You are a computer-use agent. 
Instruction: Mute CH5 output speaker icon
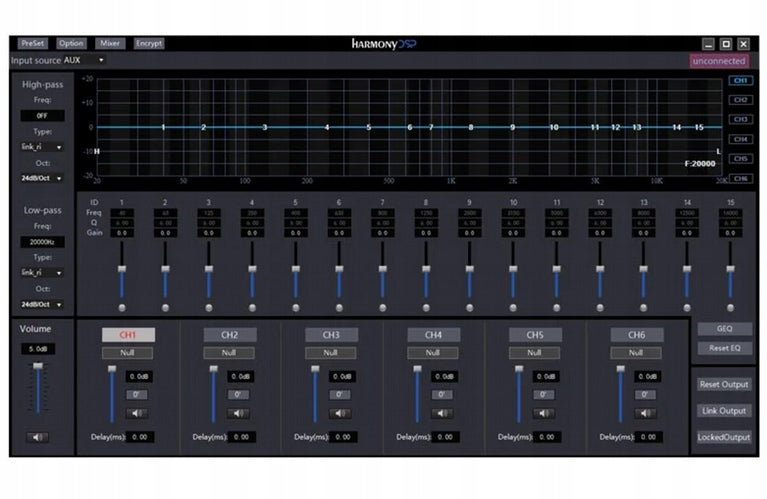[x=544, y=413]
